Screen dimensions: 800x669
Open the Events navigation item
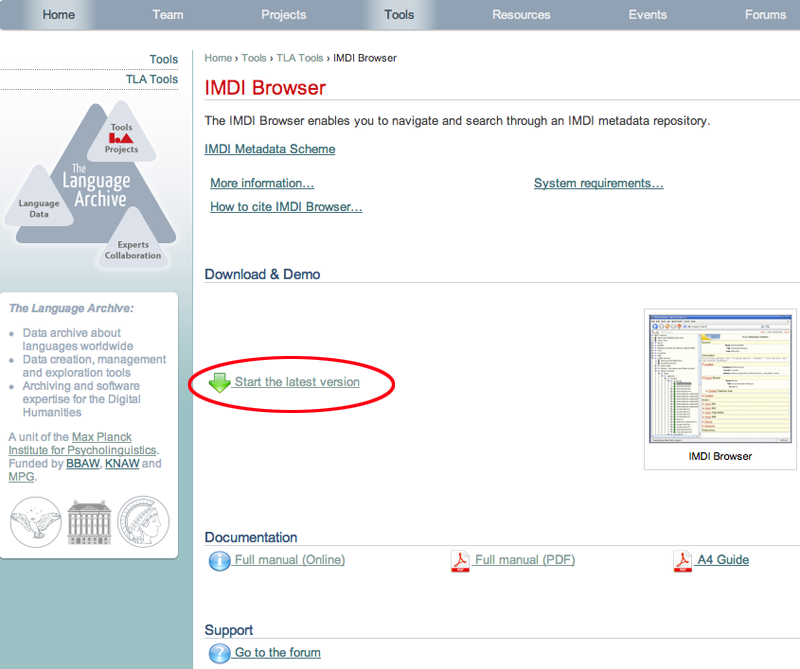(x=647, y=15)
